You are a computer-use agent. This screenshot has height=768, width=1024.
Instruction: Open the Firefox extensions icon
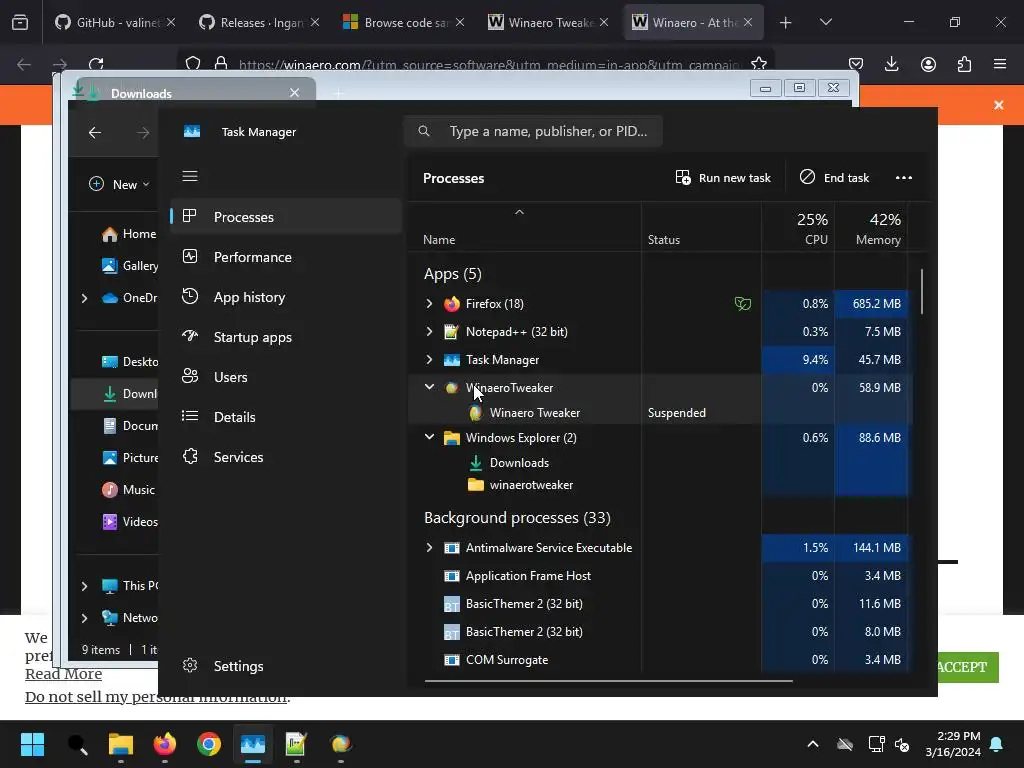pyautogui.click(x=964, y=64)
